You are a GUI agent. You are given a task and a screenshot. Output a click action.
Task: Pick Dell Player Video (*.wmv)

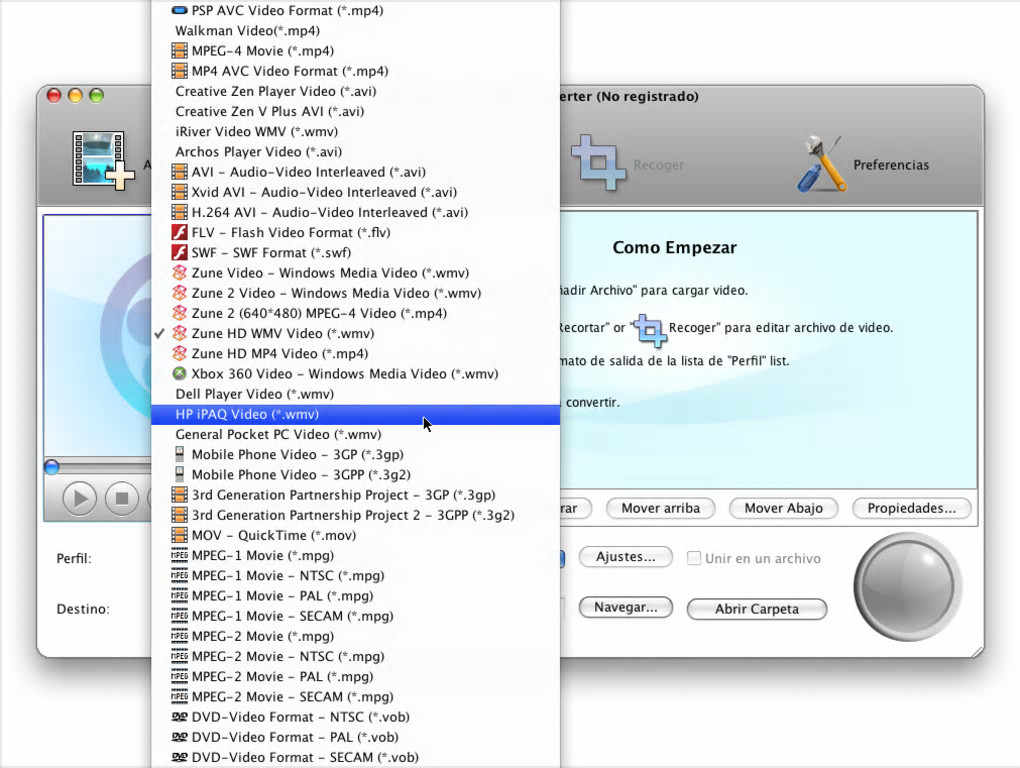pos(355,393)
